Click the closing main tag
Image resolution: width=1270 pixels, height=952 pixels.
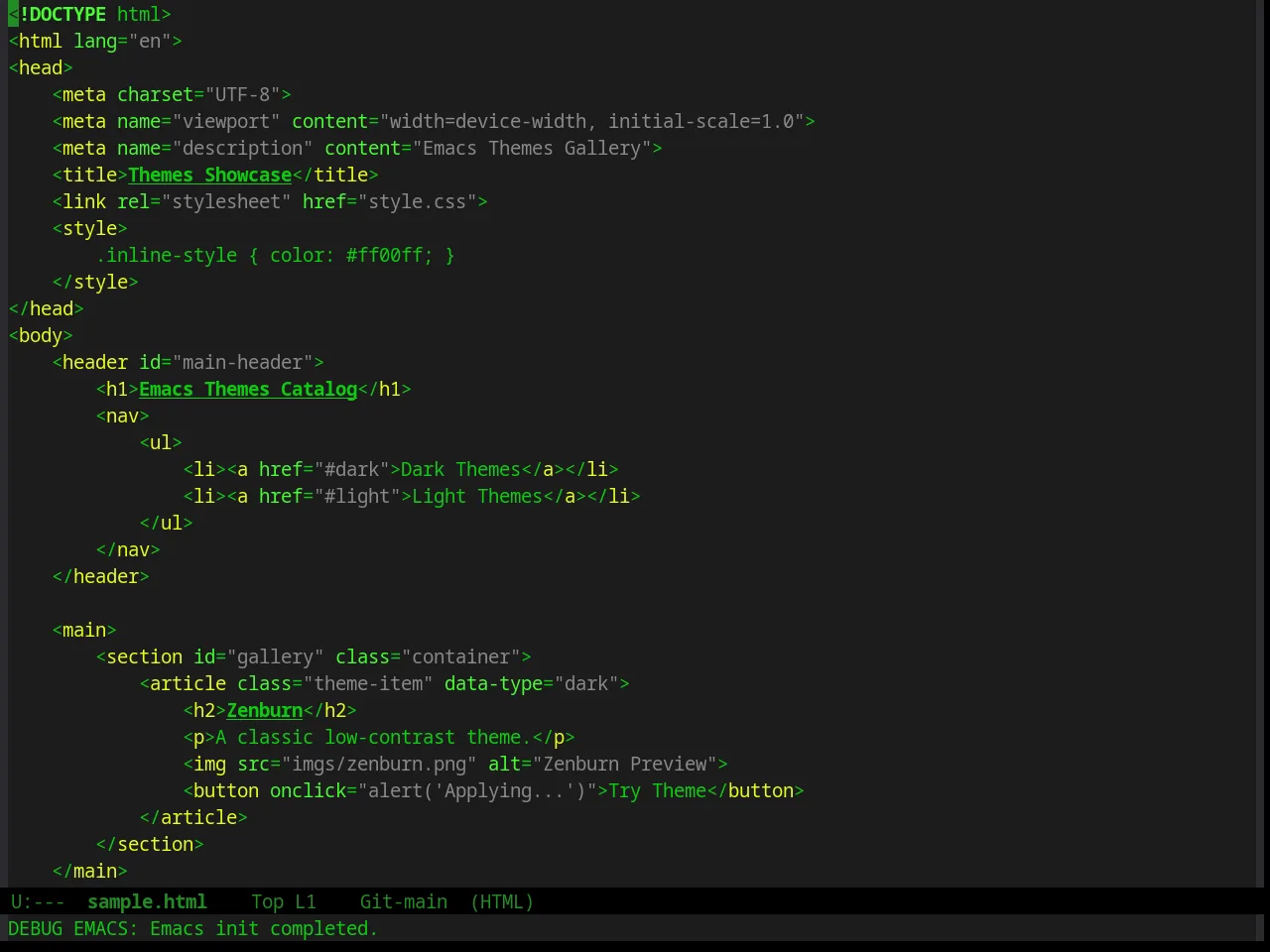pyautogui.click(x=89, y=871)
